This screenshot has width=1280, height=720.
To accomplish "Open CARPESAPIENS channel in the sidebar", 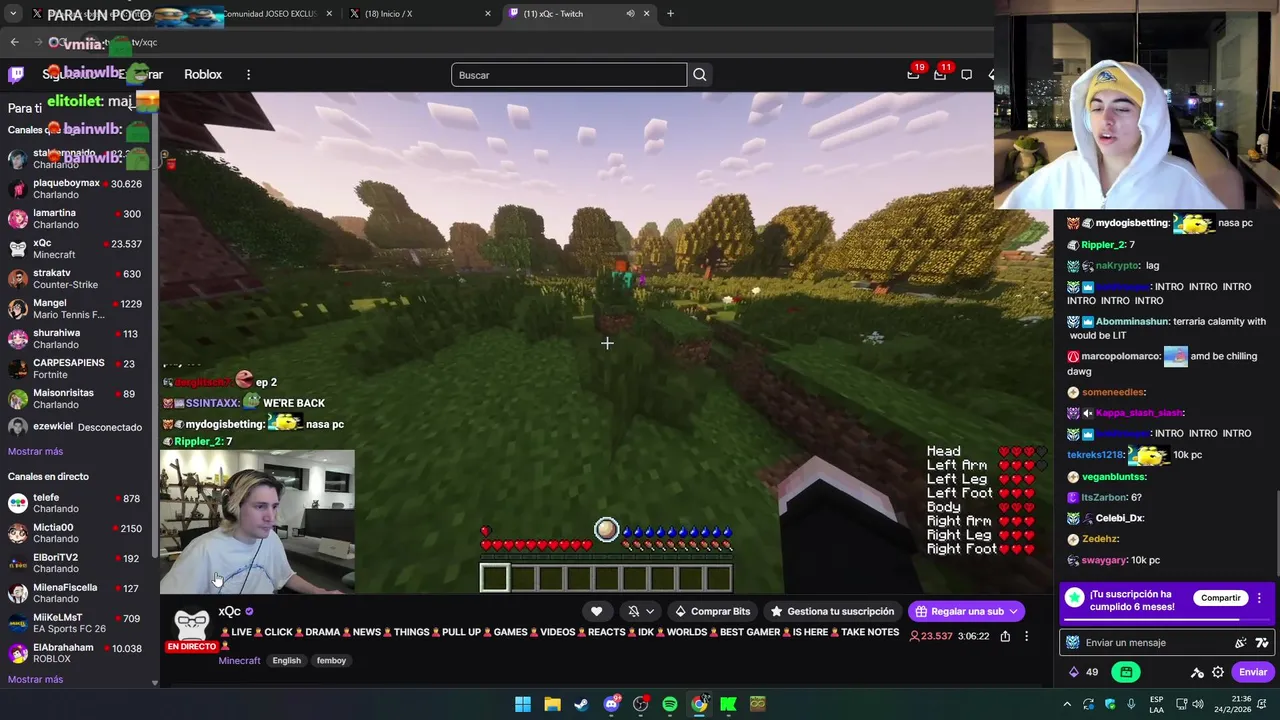I will [78, 369].
